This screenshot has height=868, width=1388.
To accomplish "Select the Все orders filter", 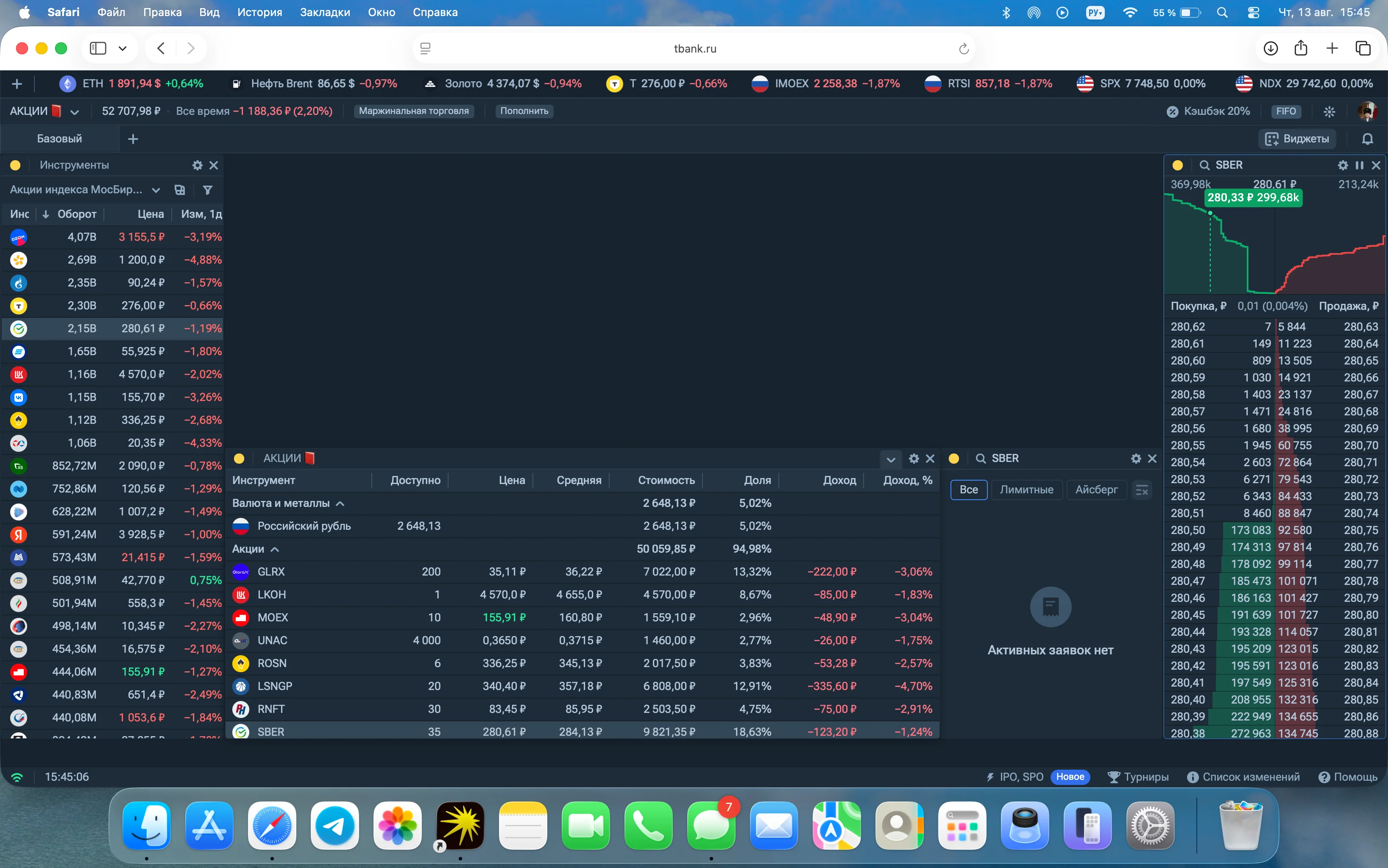I will (969, 490).
